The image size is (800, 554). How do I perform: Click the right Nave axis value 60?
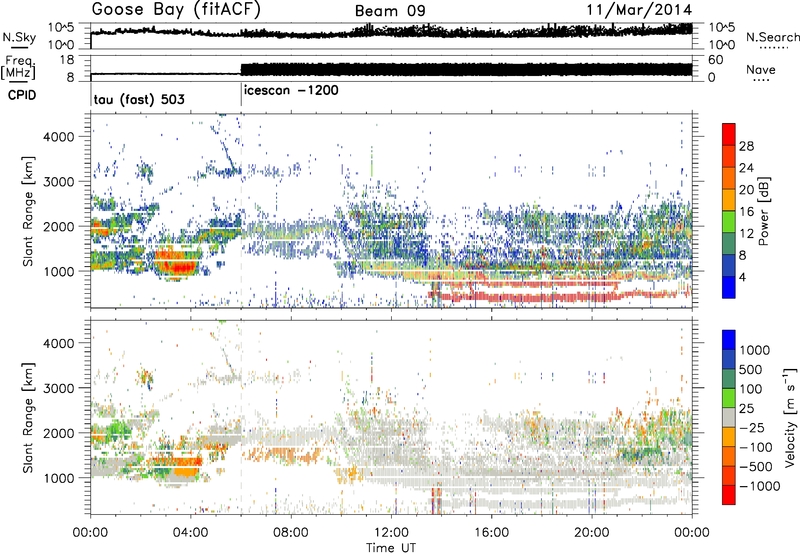click(x=716, y=60)
